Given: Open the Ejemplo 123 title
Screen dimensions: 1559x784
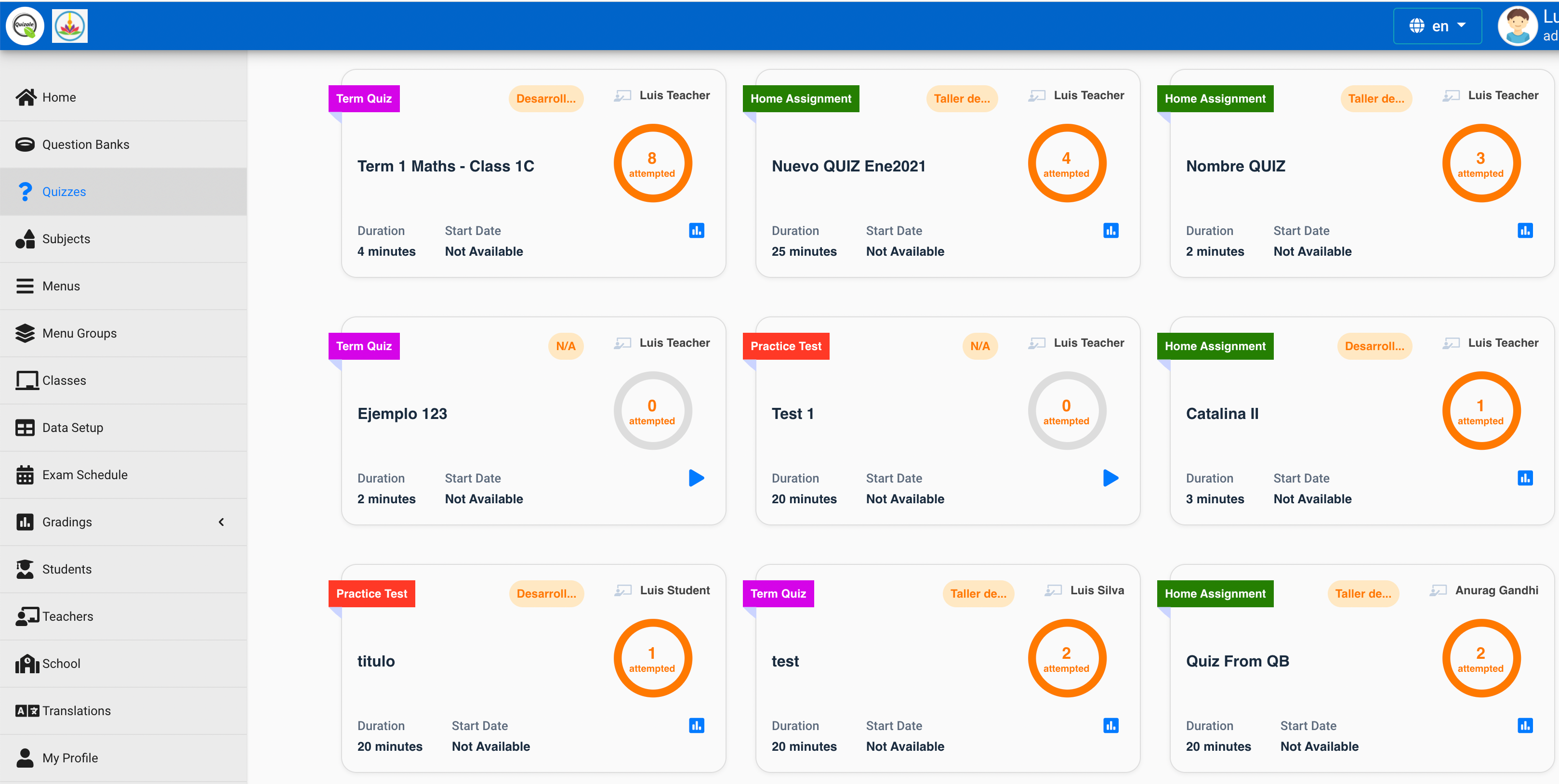Looking at the screenshot, I should click(402, 414).
